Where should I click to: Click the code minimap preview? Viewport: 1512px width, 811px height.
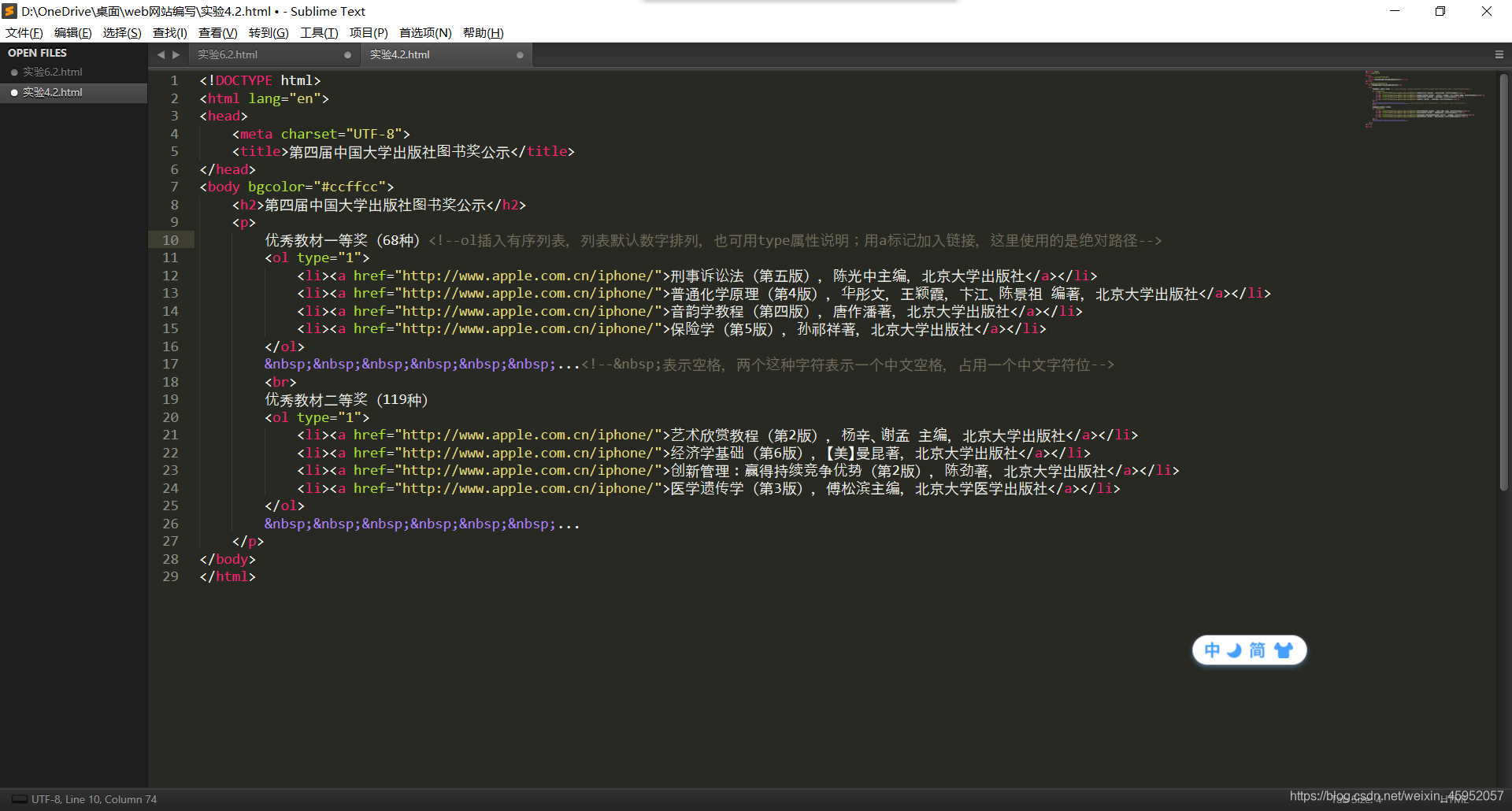coord(1425,99)
